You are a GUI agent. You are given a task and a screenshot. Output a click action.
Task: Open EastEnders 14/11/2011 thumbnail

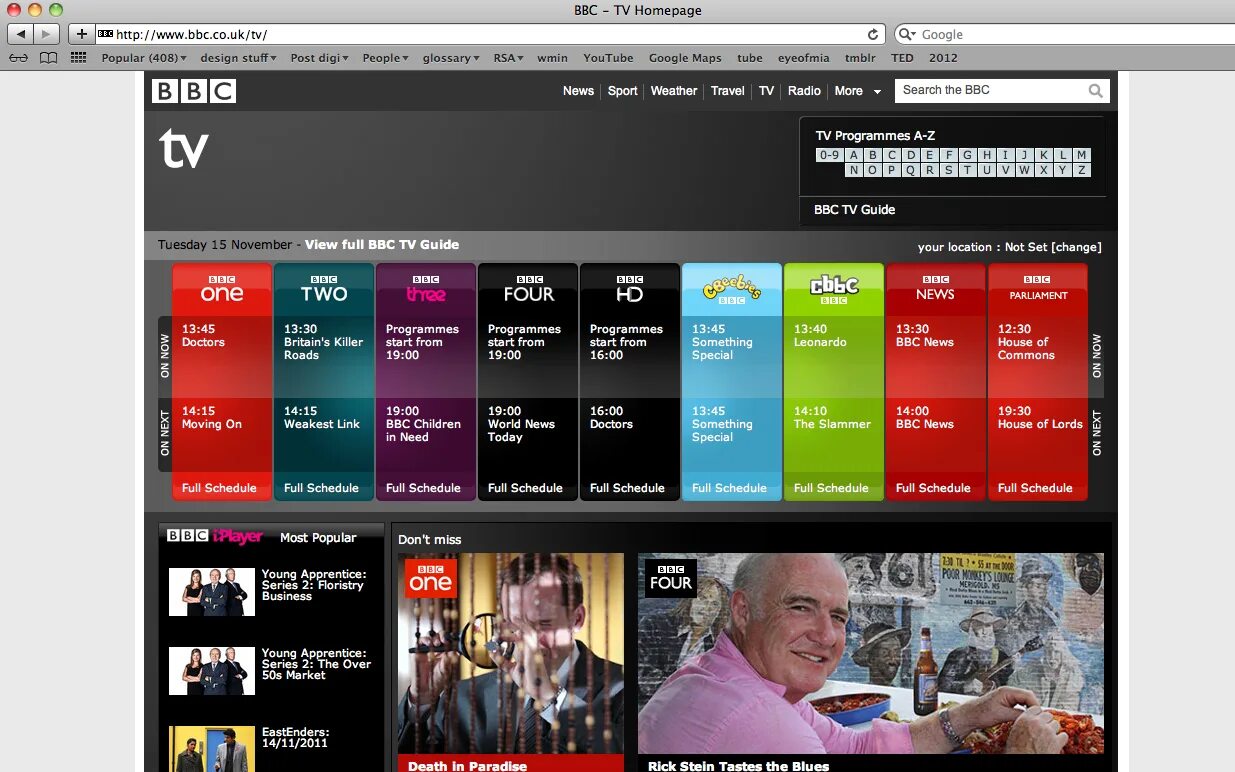pos(212,749)
